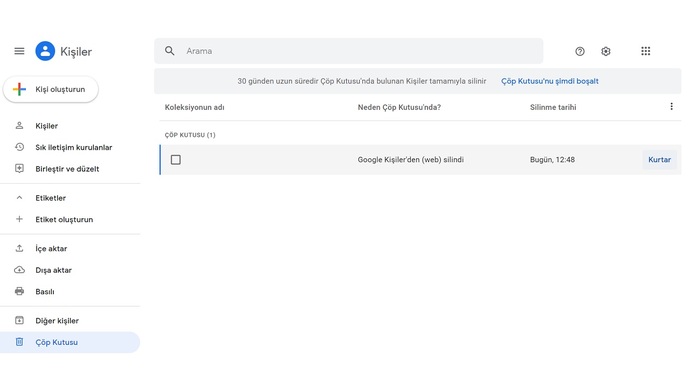
Task: Click Çöp Kutusu'nu şimdi boşalt link
Action: tap(550, 81)
